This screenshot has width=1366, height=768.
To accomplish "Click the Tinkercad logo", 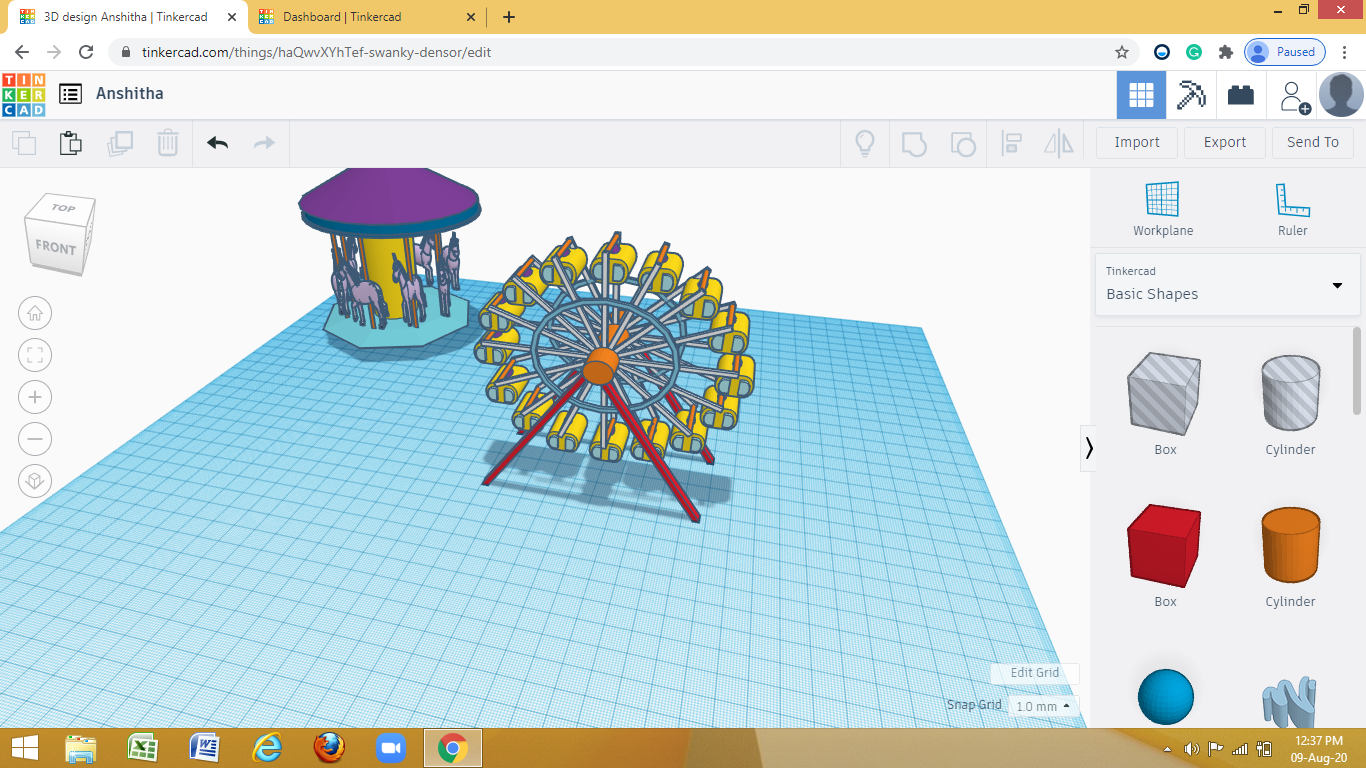I will pos(23,94).
